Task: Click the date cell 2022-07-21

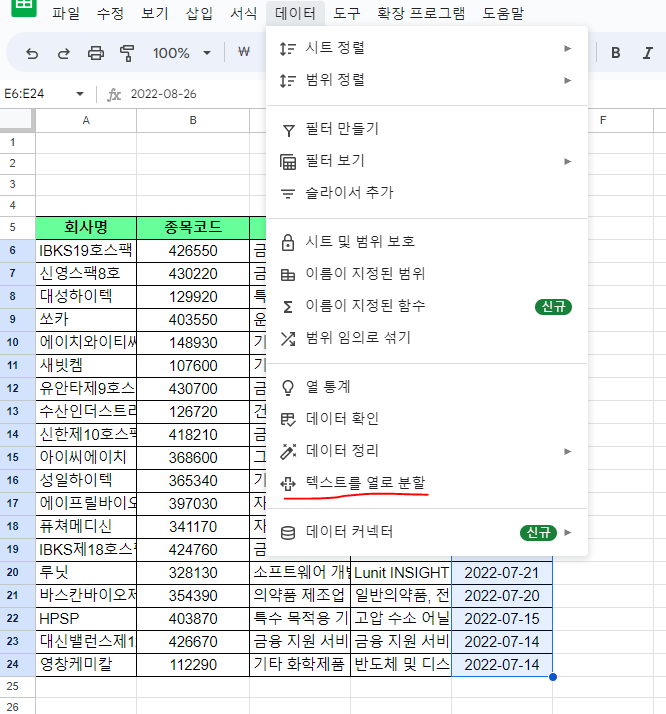Action: coord(502,572)
